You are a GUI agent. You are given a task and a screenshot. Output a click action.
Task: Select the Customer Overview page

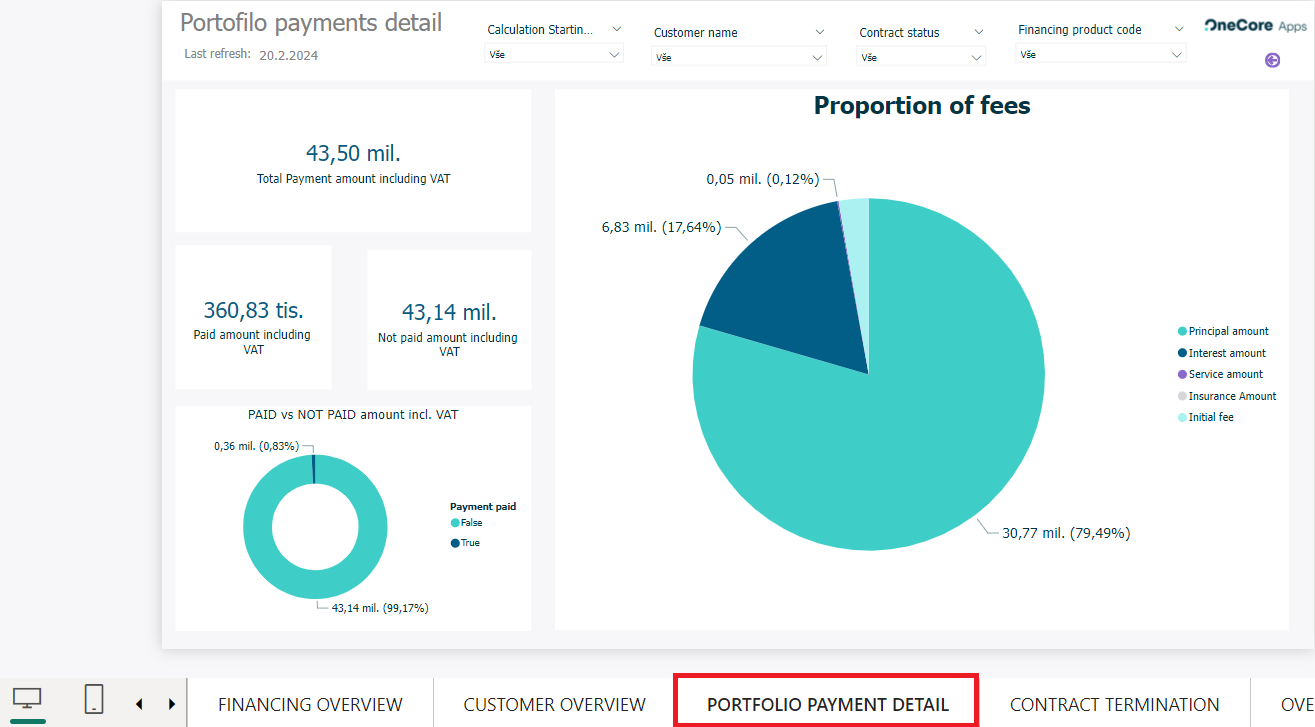tap(554, 704)
